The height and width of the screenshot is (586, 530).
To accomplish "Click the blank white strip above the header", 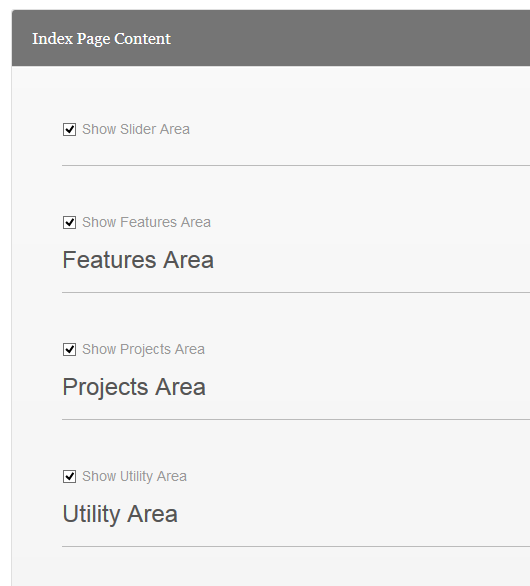I will click(265, 4).
